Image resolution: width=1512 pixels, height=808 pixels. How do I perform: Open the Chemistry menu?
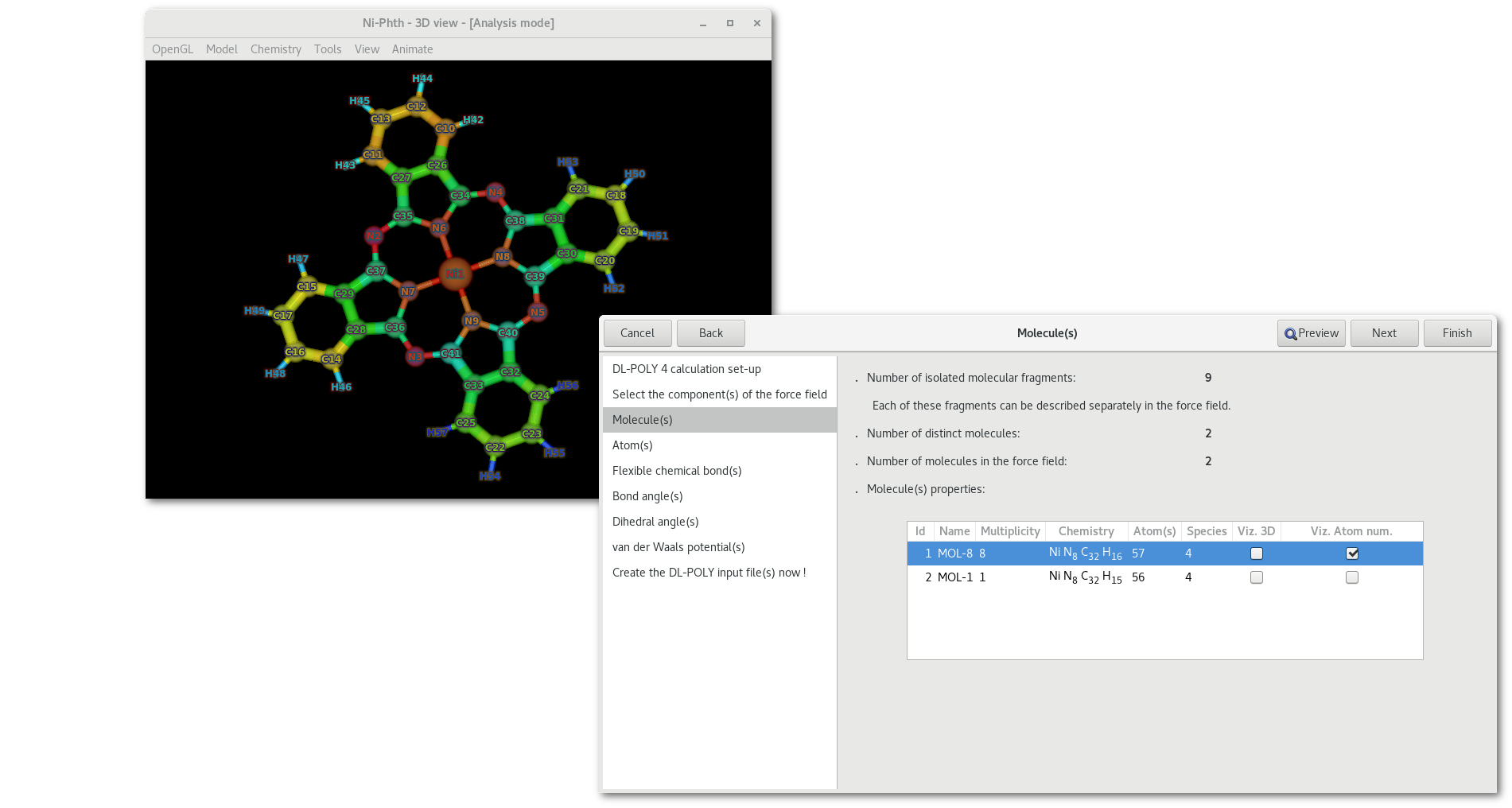click(275, 49)
